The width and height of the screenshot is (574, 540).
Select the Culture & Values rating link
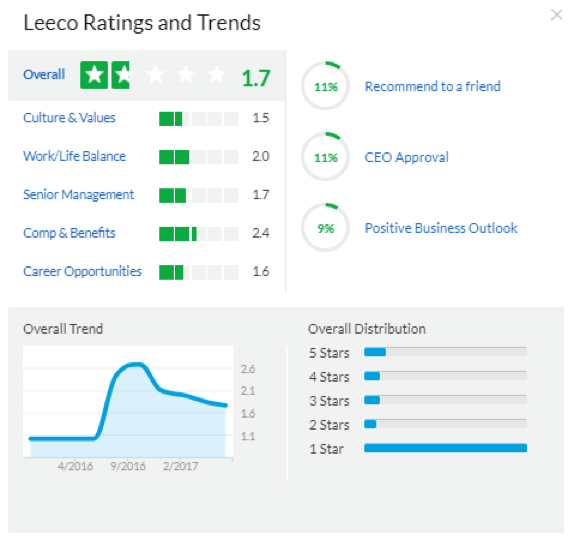[69, 118]
